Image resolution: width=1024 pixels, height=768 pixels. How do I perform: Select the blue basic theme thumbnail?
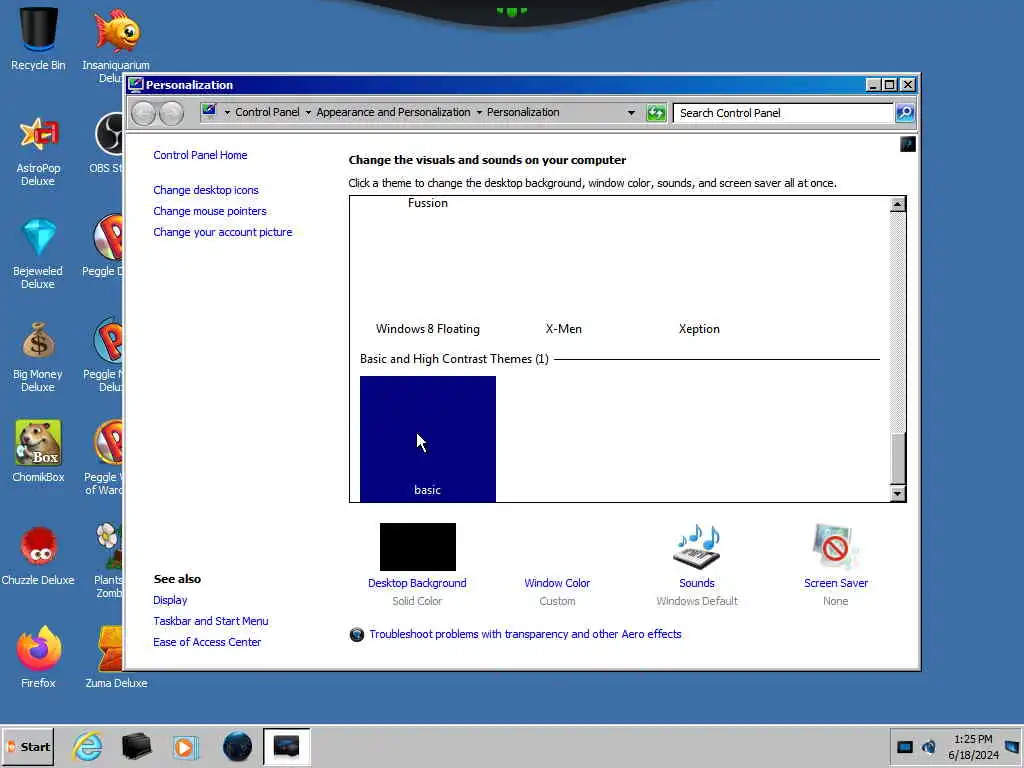pos(428,439)
